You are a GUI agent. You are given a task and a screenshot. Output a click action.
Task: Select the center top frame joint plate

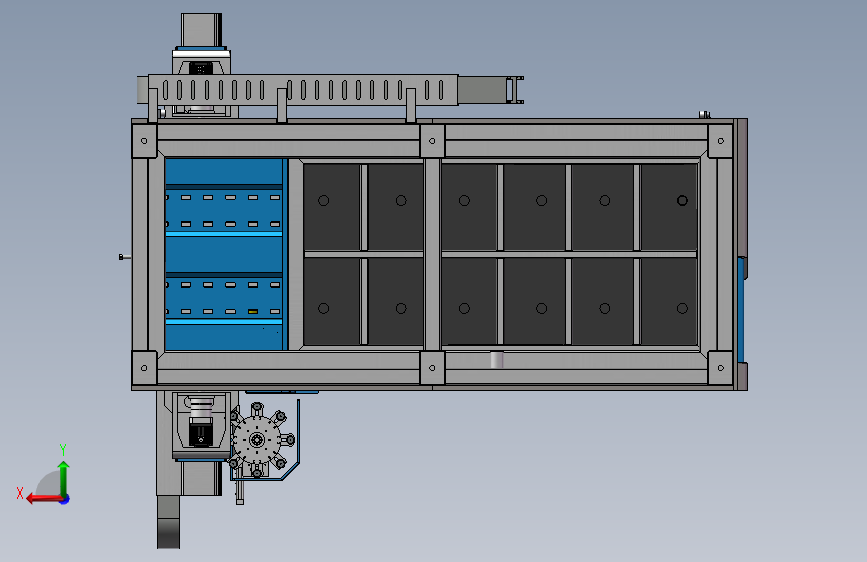(432, 140)
